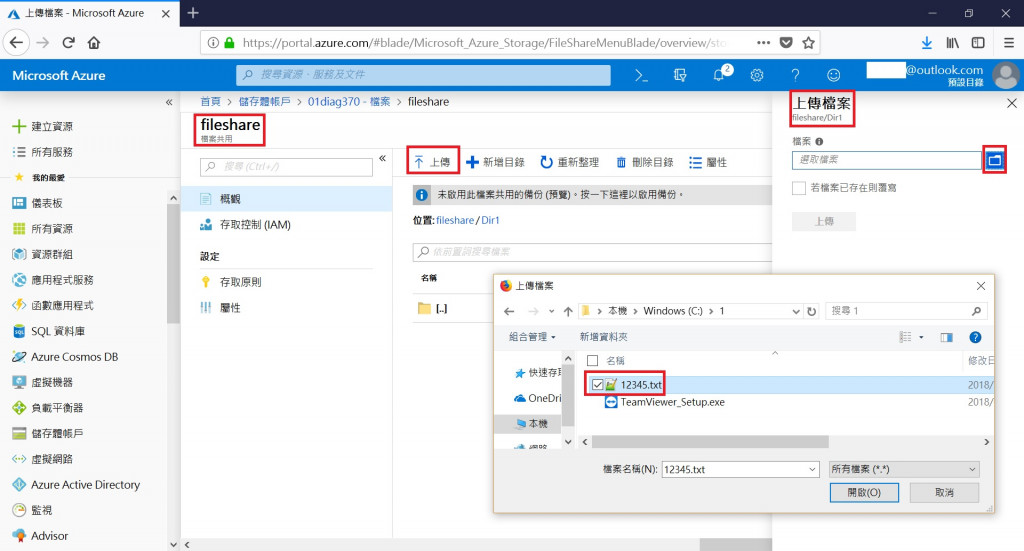This screenshot has width=1024, height=551.
Task: Click info icon next to 檔案 label
Action: [819, 142]
